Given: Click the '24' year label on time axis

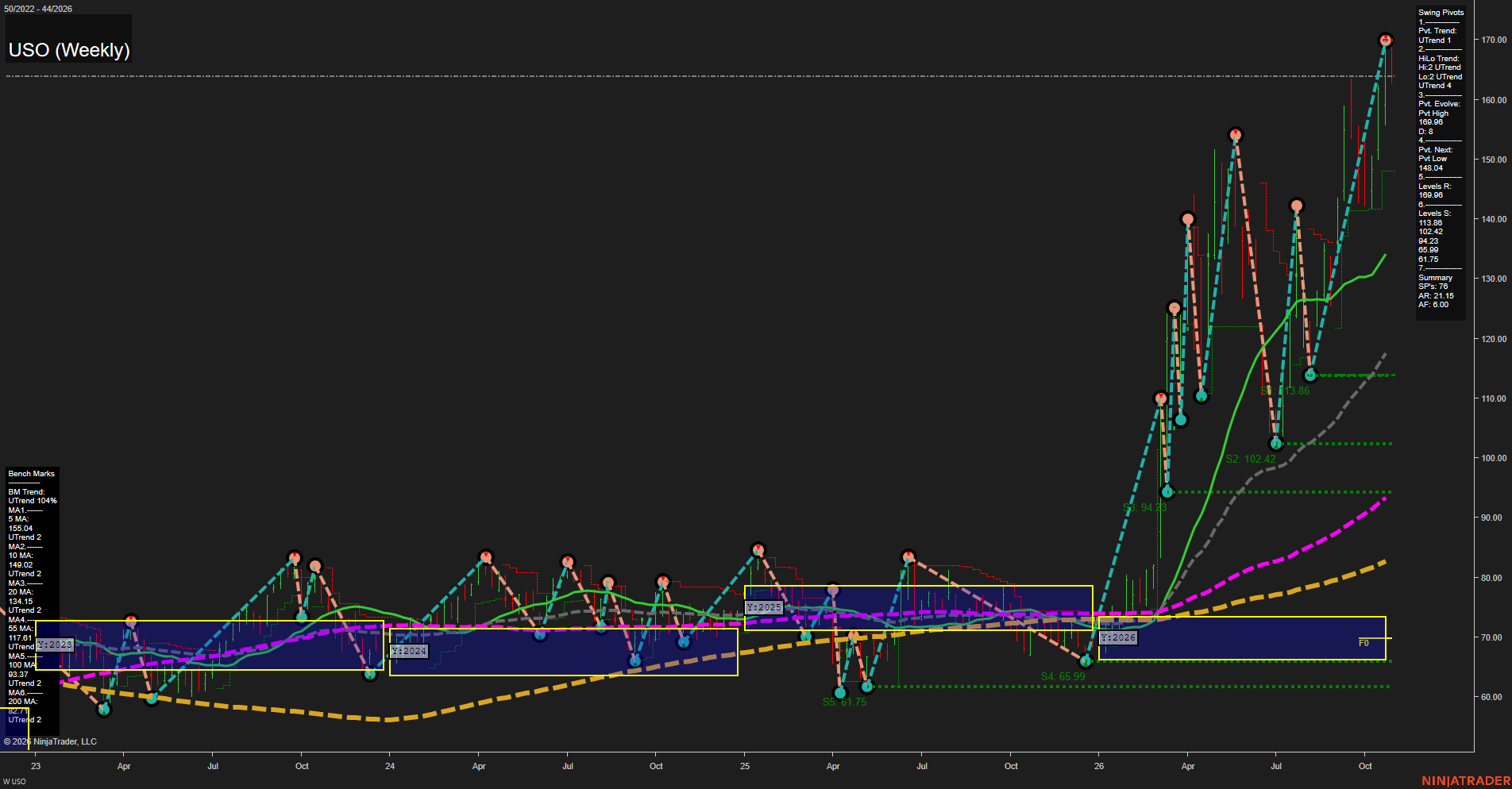Looking at the screenshot, I should click(390, 766).
